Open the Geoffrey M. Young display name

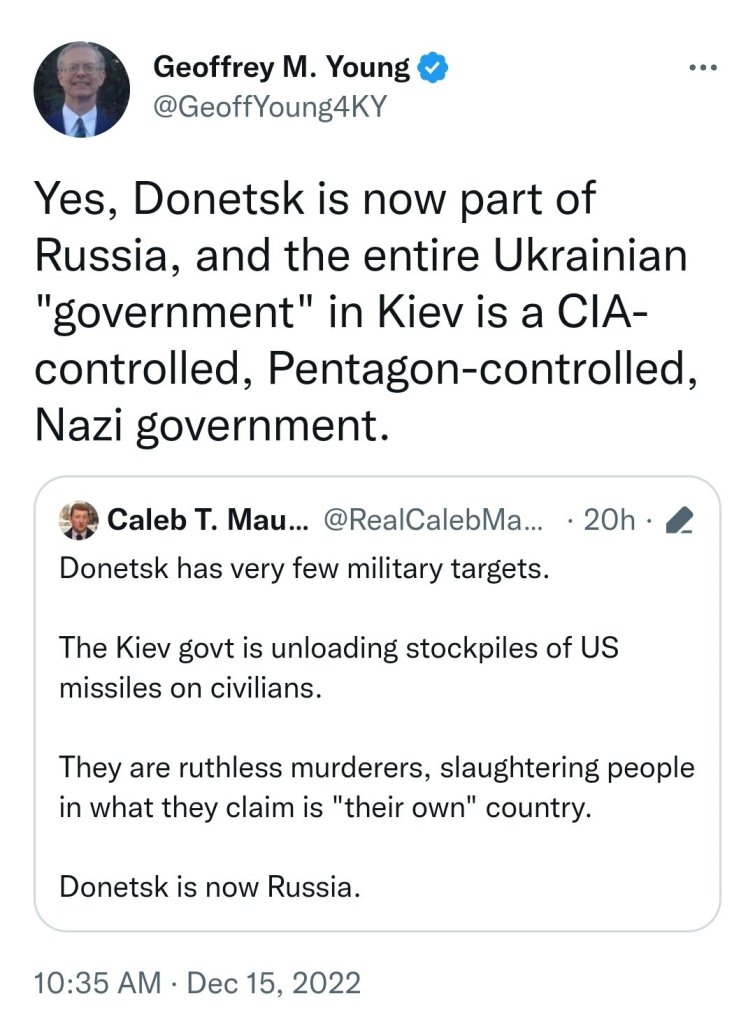coord(281,68)
